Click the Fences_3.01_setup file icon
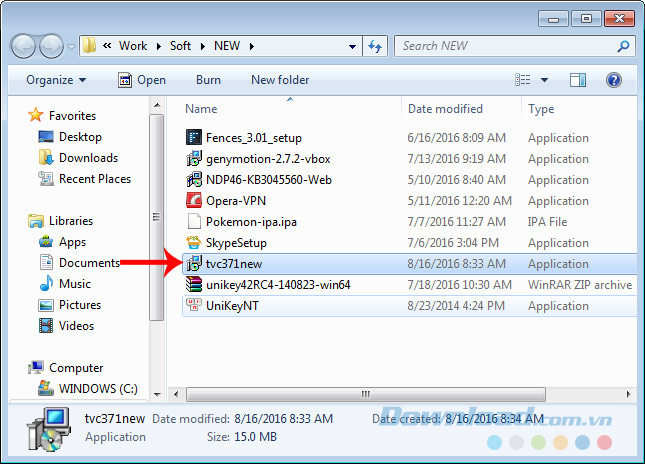Screen dimensions: 645x464 [x=194, y=137]
